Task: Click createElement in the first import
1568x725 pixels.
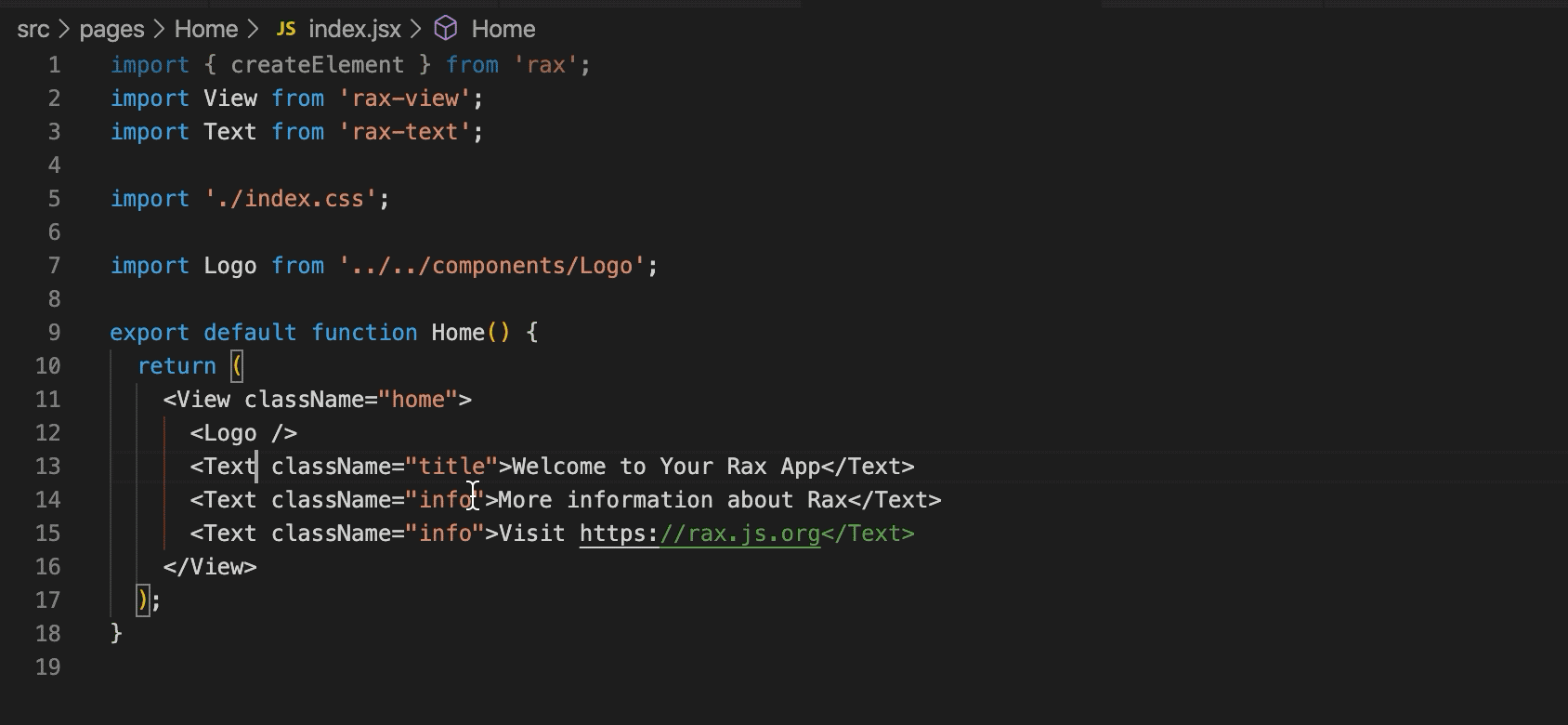Action: (318, 65)
